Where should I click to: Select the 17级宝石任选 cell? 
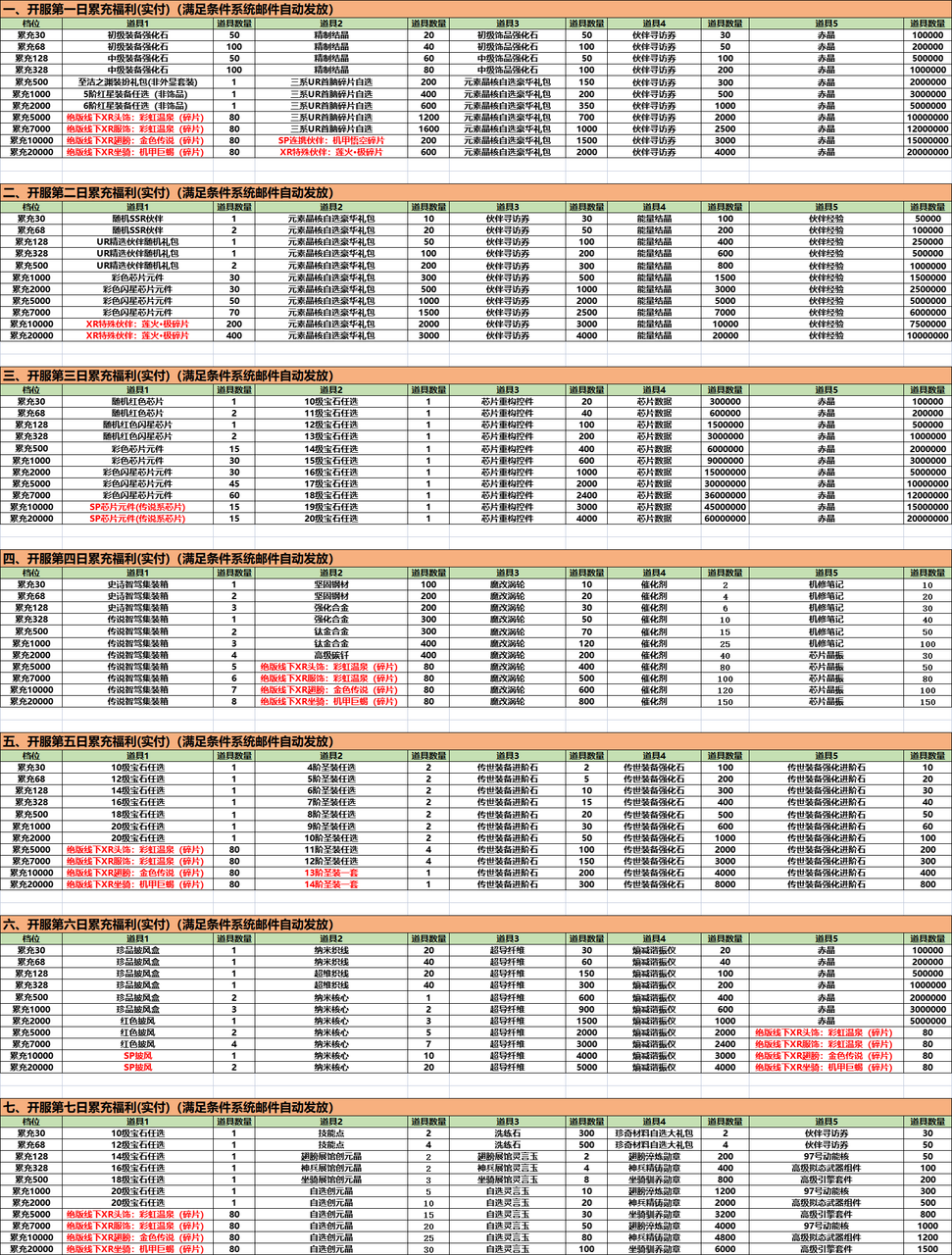click(x=330, y=483)
